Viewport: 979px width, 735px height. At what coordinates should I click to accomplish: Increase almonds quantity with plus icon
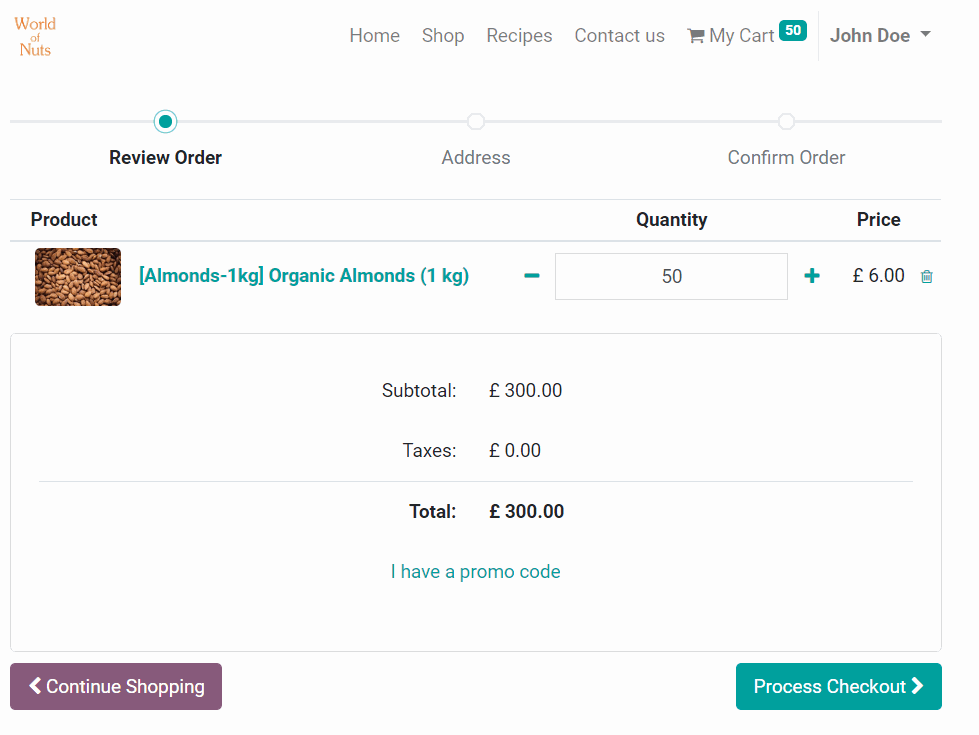click(x=812, y=276)
